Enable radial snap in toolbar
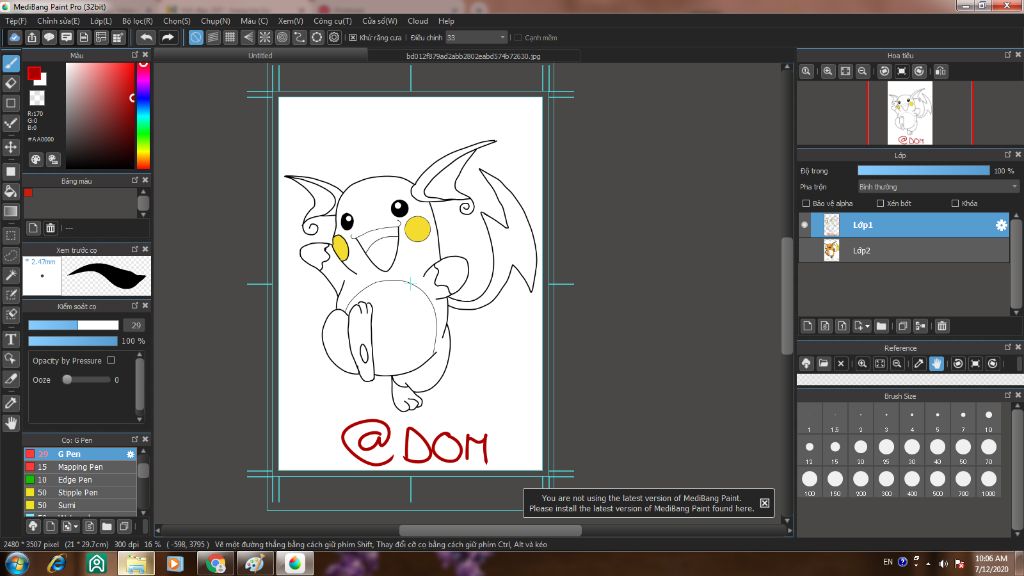 [x=264, y=37]
